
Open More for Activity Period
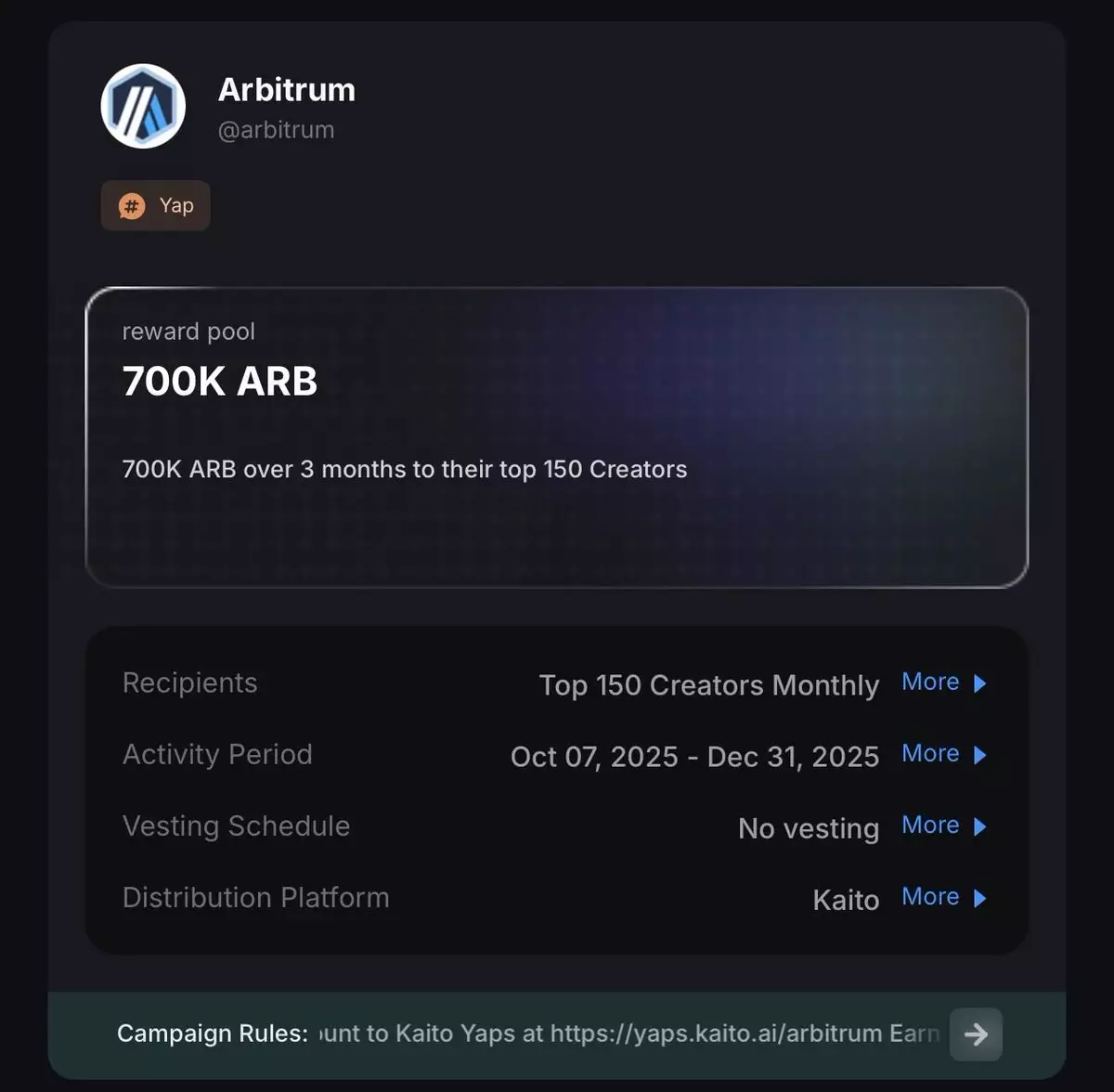click(930, 753)
